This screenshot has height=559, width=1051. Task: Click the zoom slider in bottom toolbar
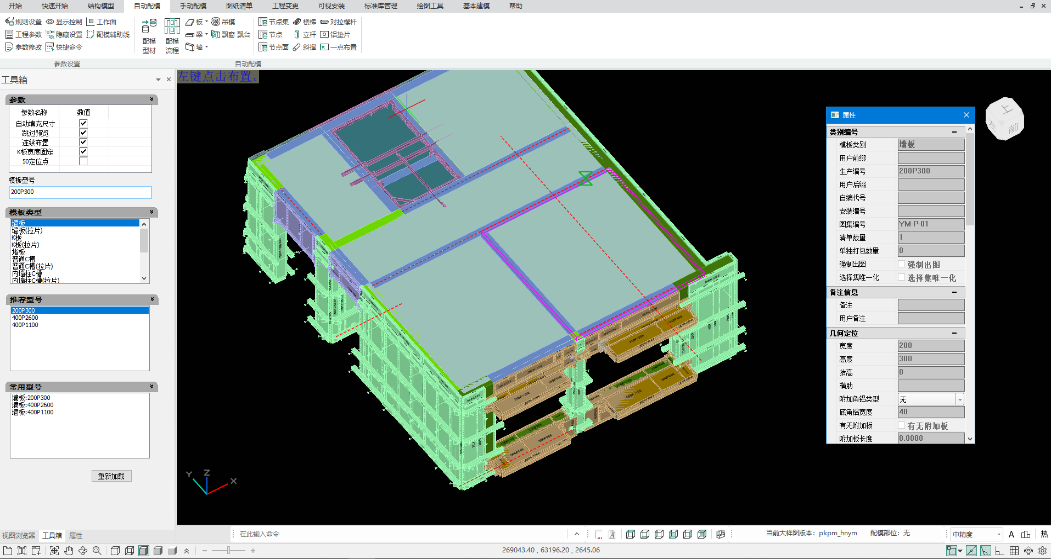click(231, 550)
